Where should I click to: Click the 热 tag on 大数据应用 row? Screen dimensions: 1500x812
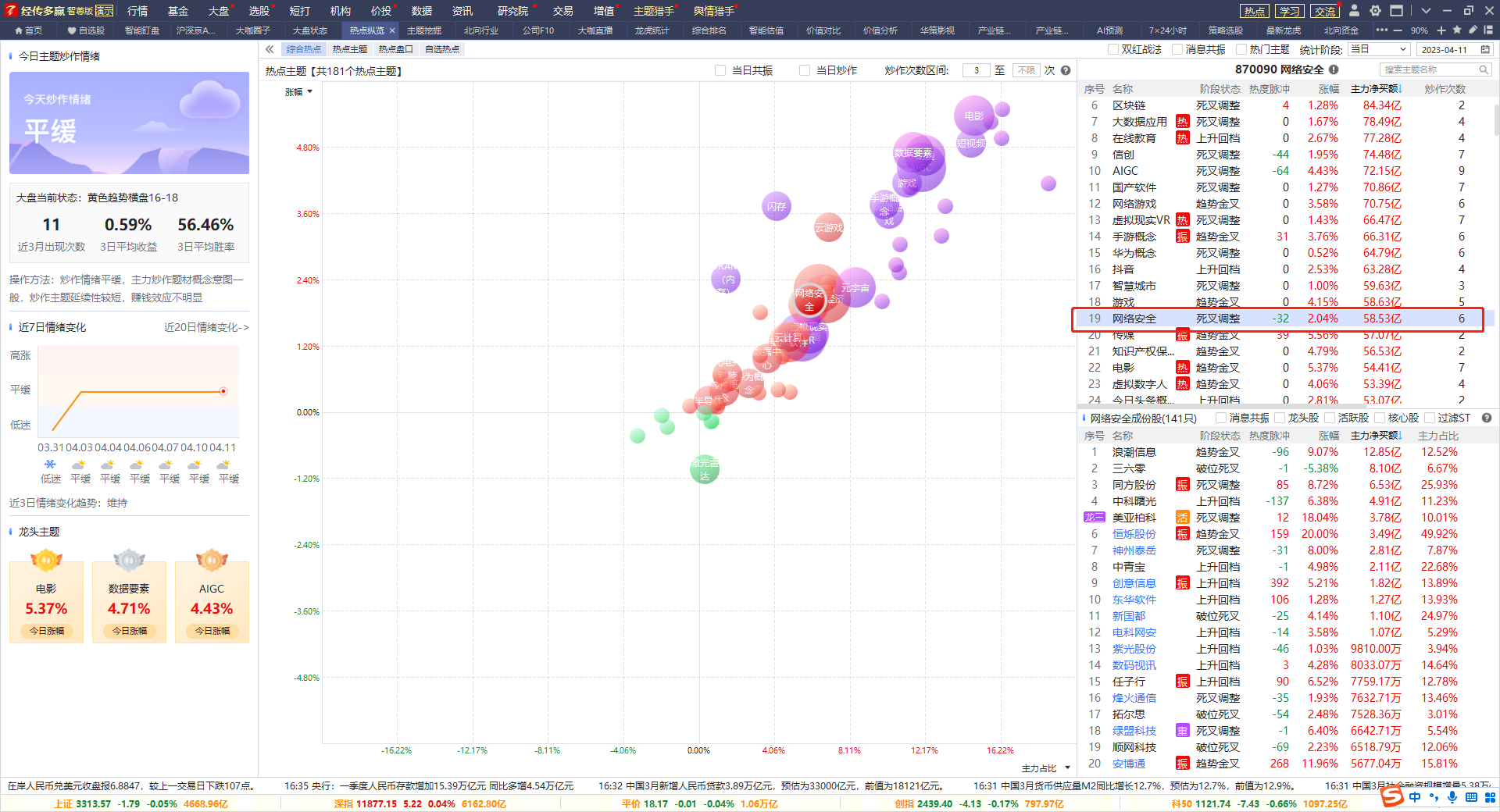[x=1182, y=122]
